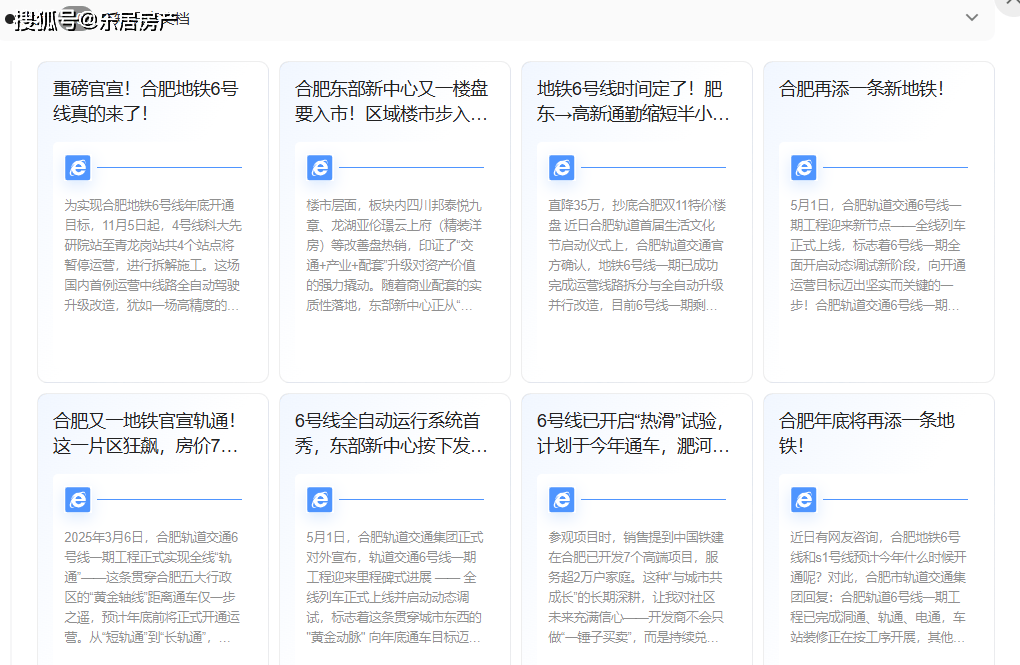
Task: Collapse the panel using top-right chevron
Action: click(x=971, y=18)
